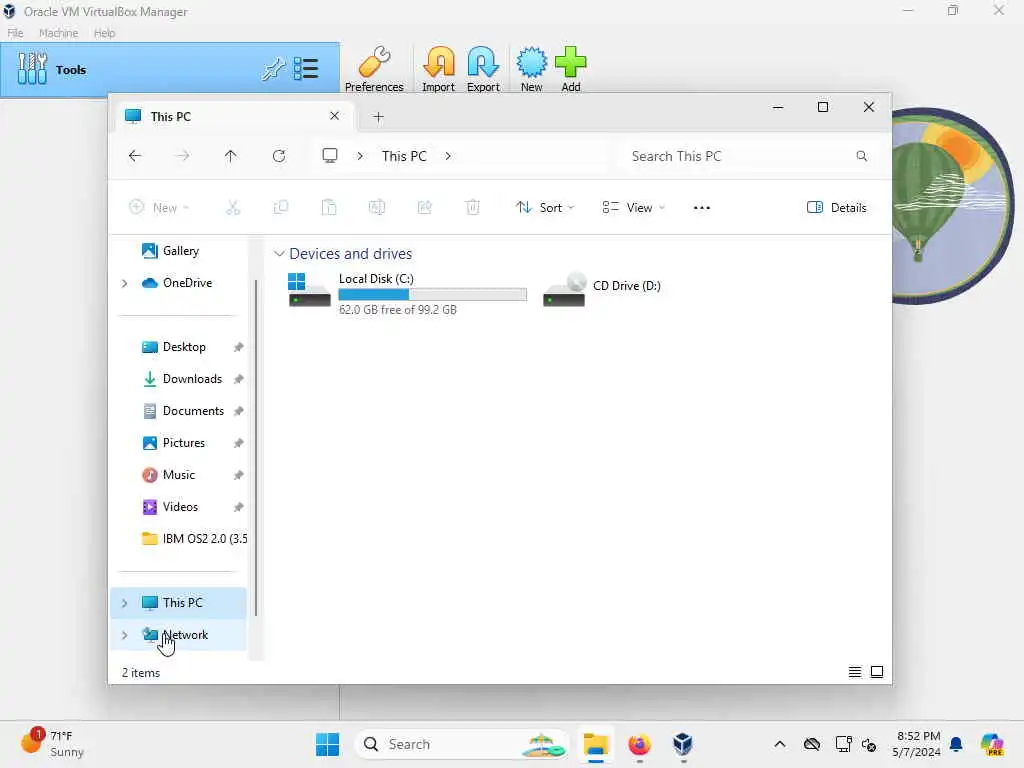The image size is (1024, 768).
Task: Open the pinned Downloads folder
Action: [x=192, y=379]
